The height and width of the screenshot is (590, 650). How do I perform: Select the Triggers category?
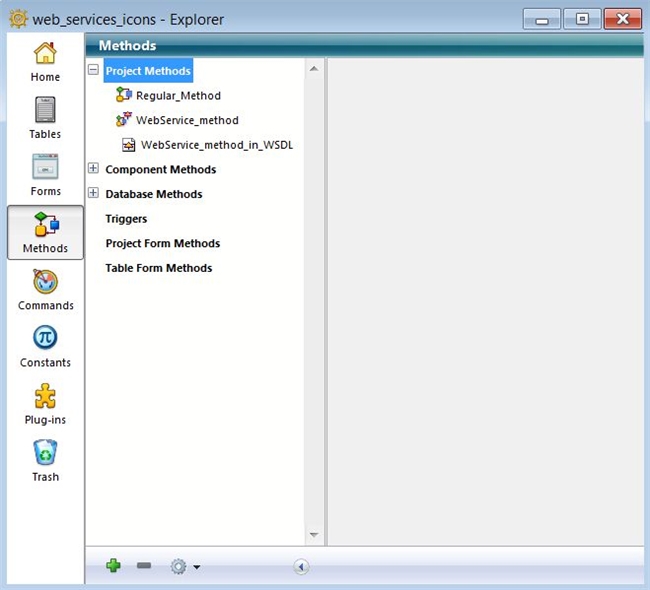(126, 218)
